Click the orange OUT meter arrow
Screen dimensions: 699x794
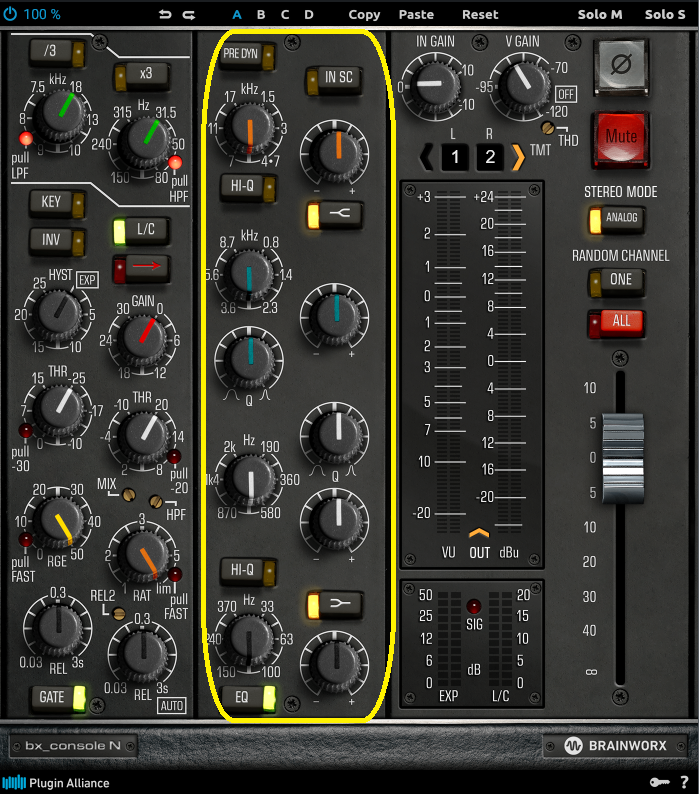pos(479,533)
